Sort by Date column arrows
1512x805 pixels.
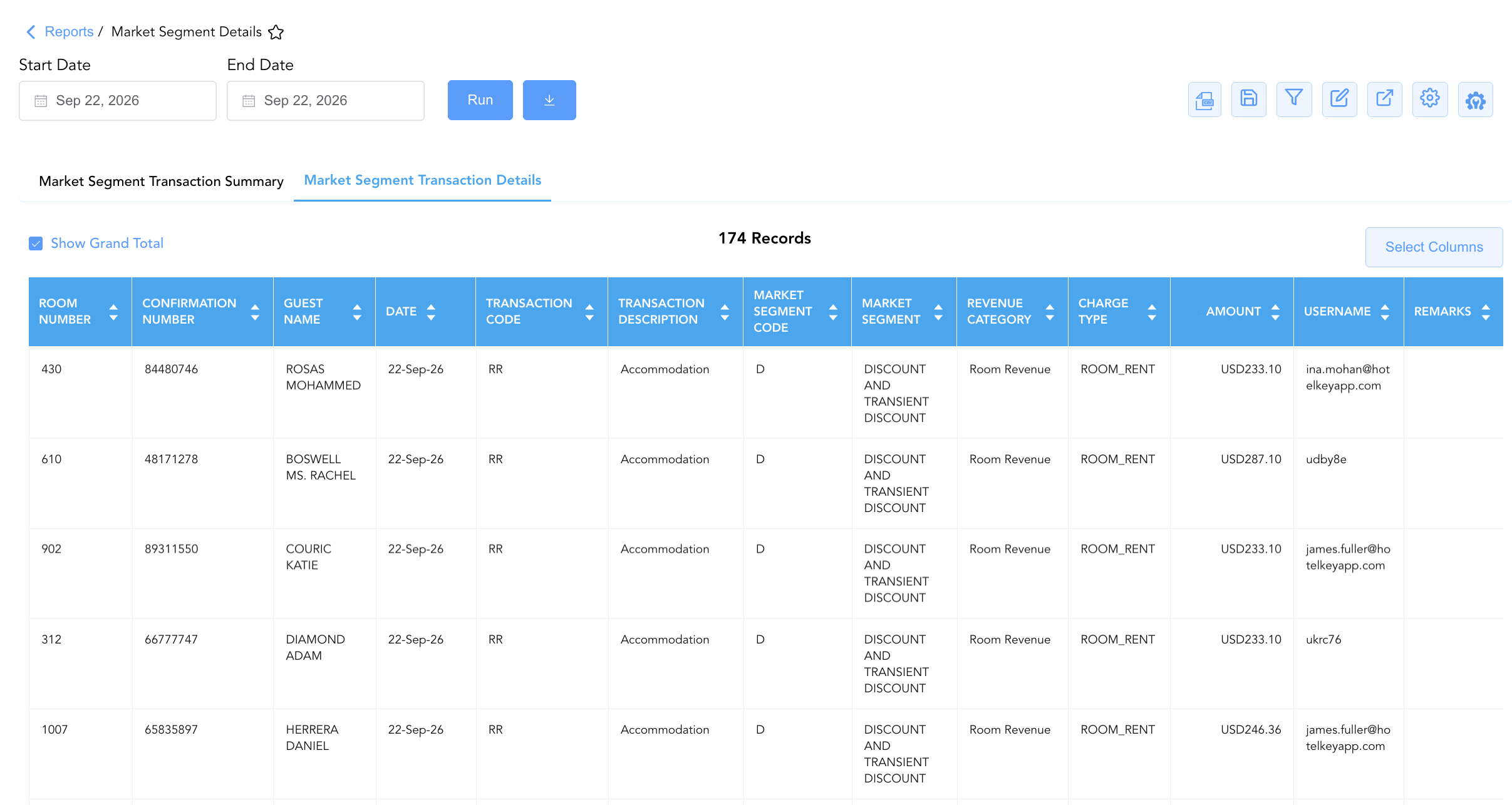point(431,312)
